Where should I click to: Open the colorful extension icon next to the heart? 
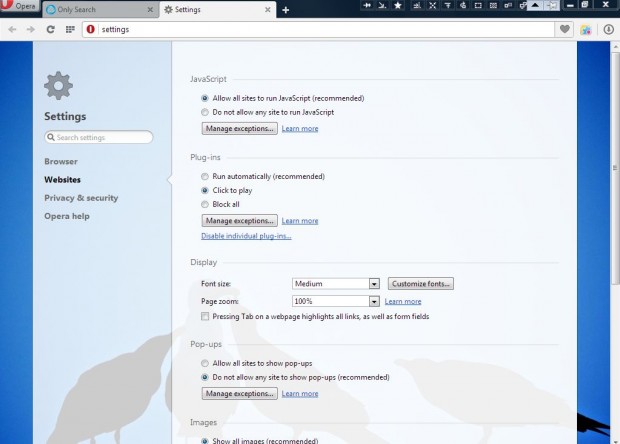[586, 29]
